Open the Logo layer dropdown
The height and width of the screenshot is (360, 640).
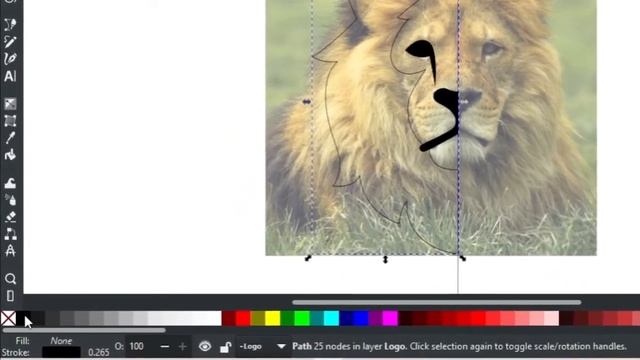click(x=262, y=347)
